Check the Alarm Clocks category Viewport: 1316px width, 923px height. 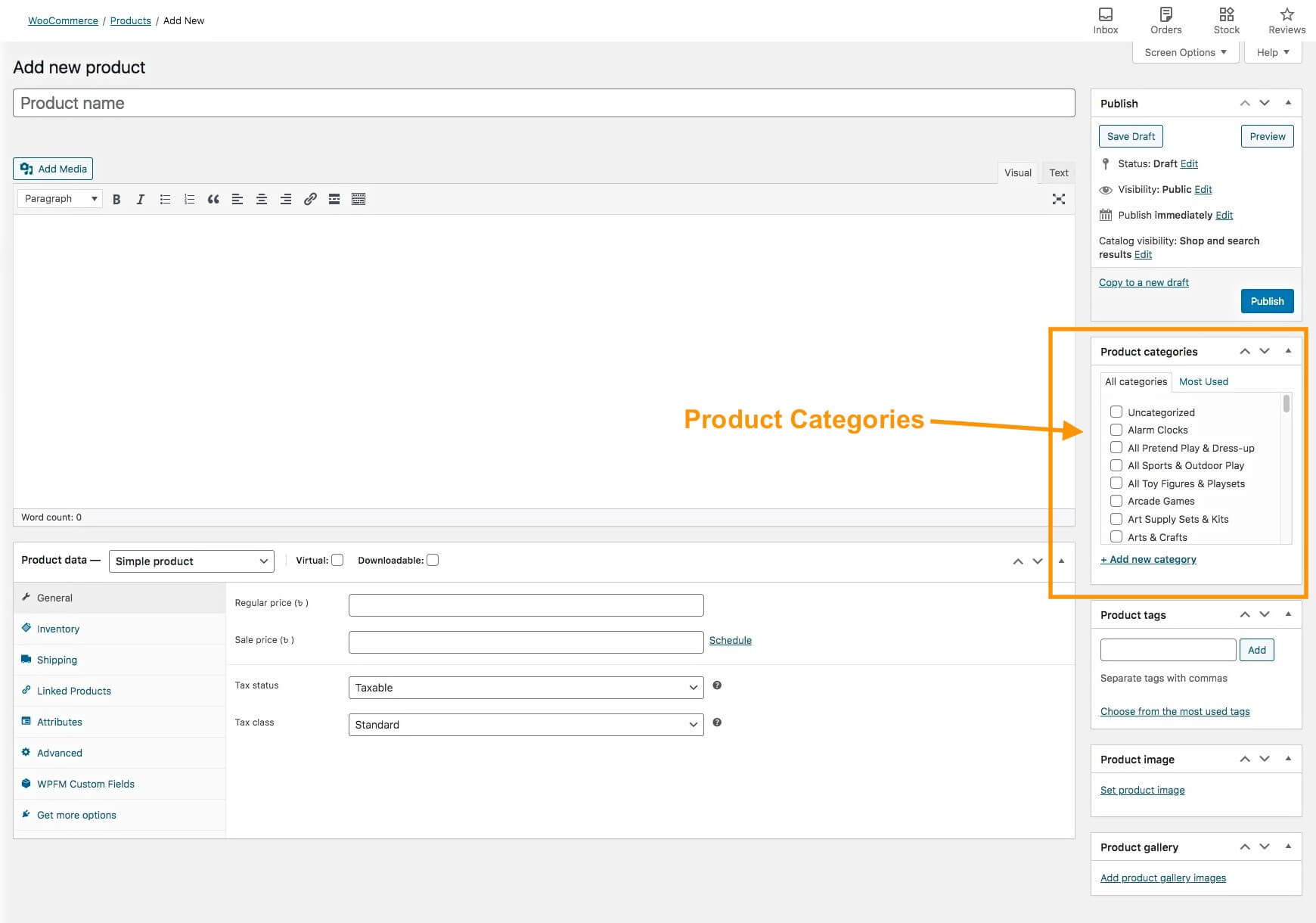point(1116,430)
